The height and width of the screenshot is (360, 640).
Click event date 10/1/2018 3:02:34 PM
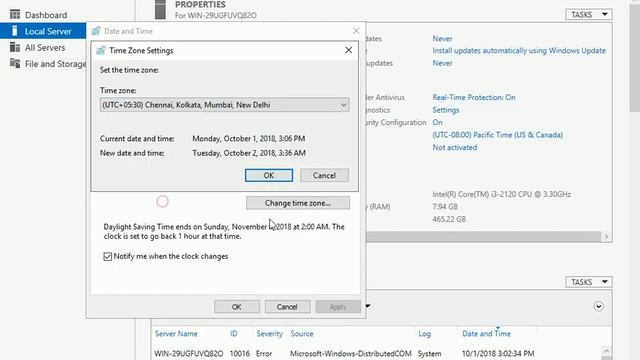(x=498, y=353)
